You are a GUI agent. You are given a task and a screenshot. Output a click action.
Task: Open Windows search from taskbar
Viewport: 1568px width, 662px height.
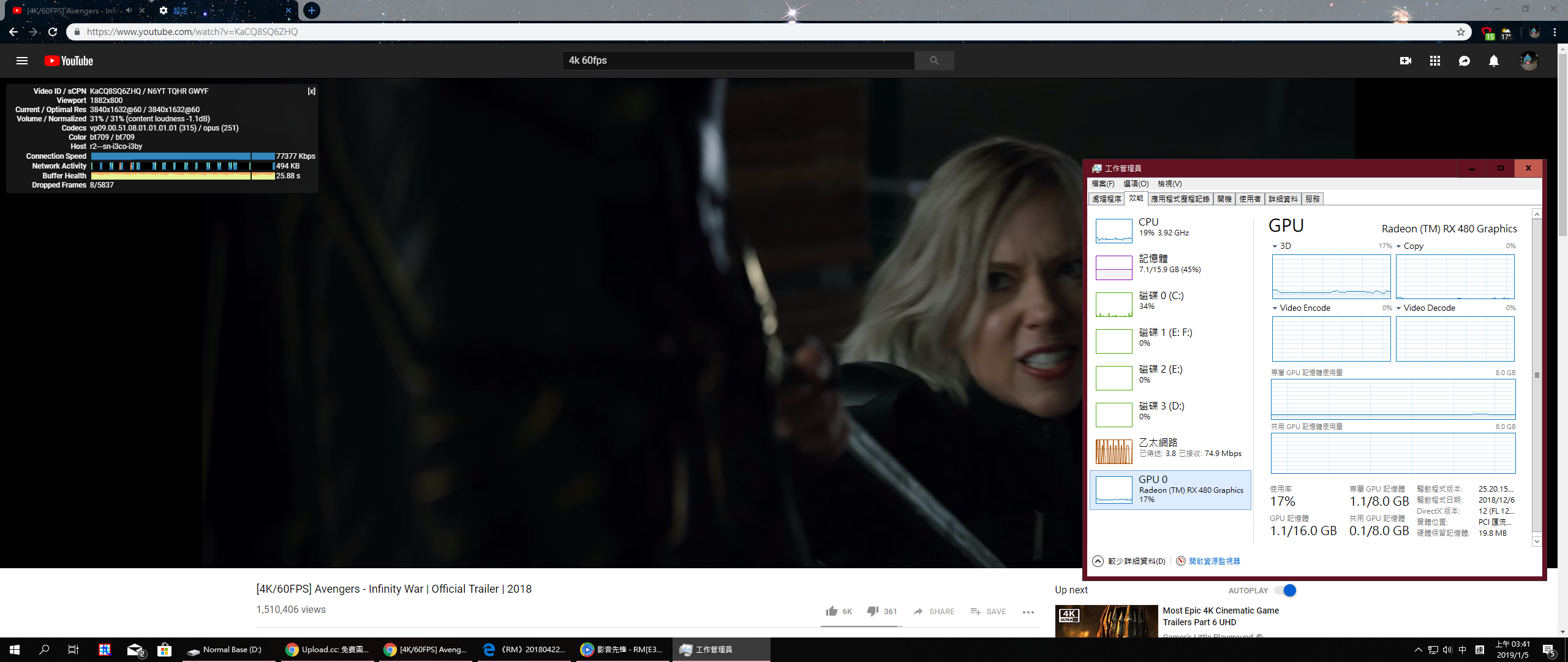[44, 650]
